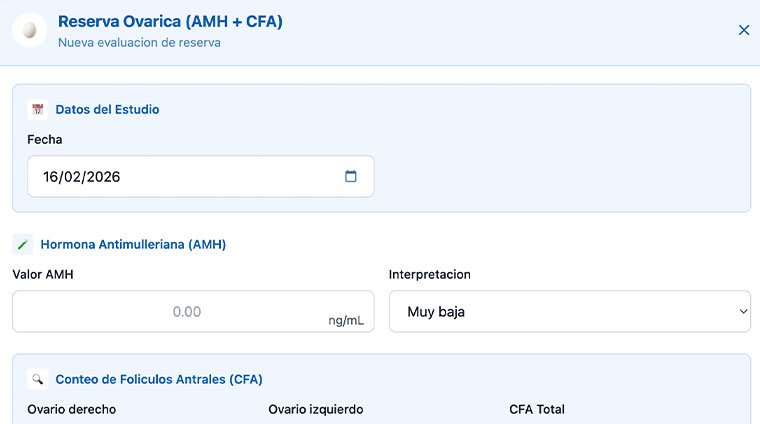Close the Reserva Ovarica dialog
The image size is (760, 424).
[744, 30]
